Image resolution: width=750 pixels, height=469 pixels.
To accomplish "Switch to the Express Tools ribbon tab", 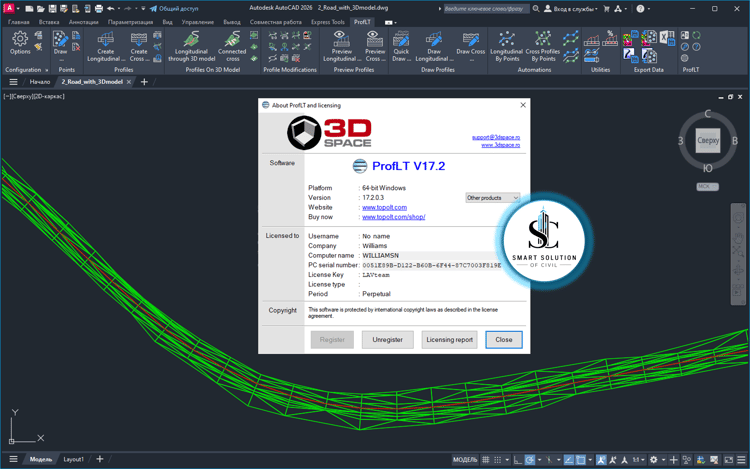I will (328, 22).
